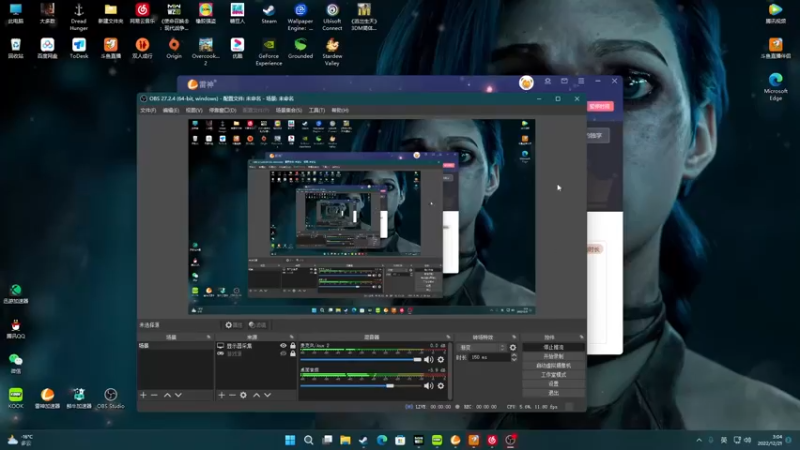Viewport: 800px width, 450px height.
Task: Click the transition duration stepper arrows
Action: (514, 357)
